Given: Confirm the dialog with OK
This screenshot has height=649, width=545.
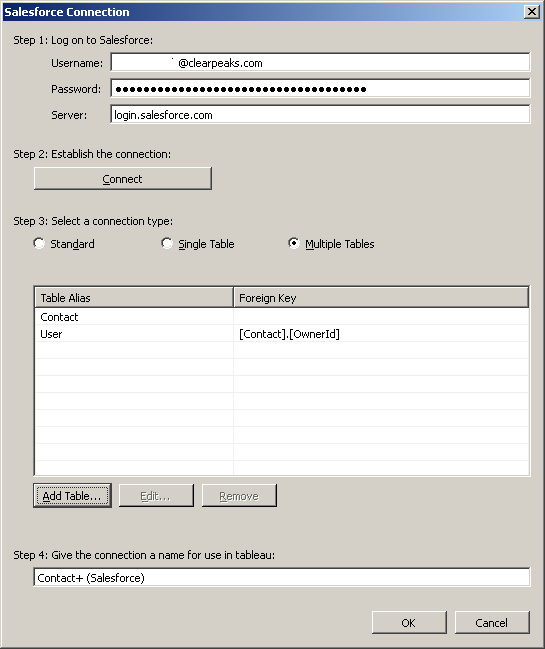Looking at the screenshot, I should [409, 623].
